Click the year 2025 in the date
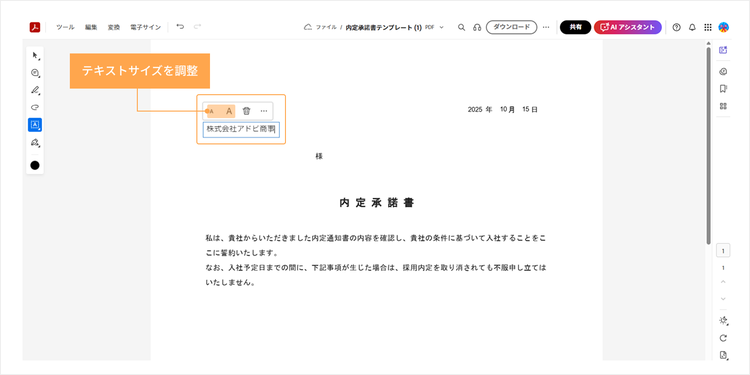 (x=474, y=110)
